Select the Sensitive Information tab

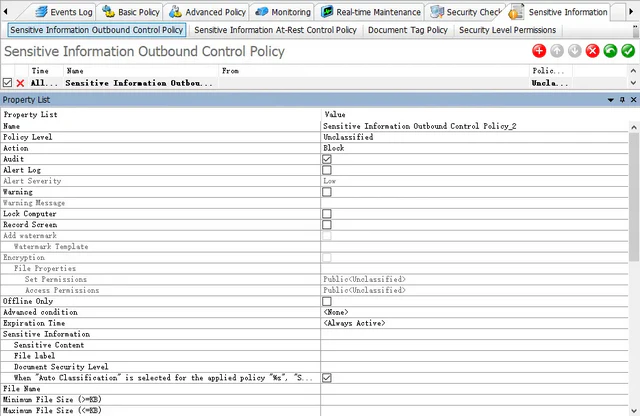coord(559,12)
